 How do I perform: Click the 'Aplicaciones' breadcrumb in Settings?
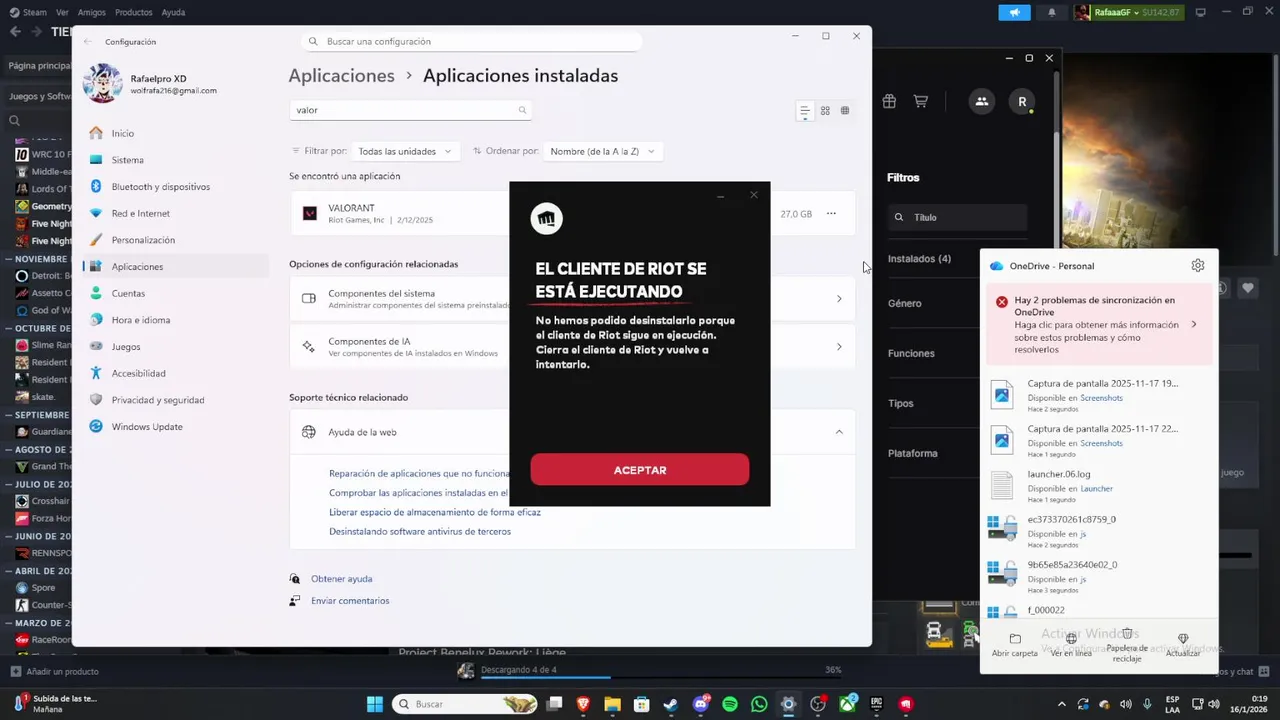[342, 76]
